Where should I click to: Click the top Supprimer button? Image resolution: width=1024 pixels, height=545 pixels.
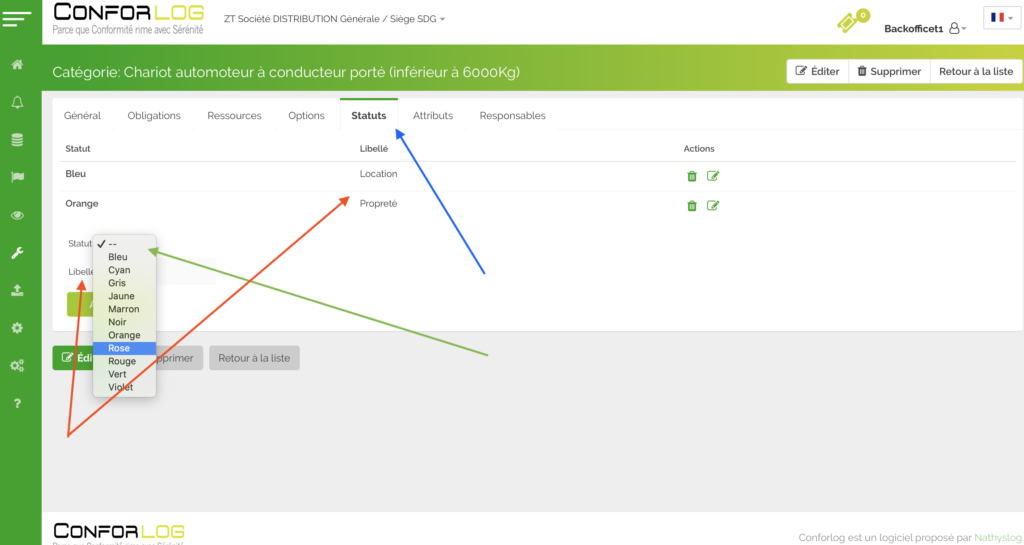[x=889, y=72]
